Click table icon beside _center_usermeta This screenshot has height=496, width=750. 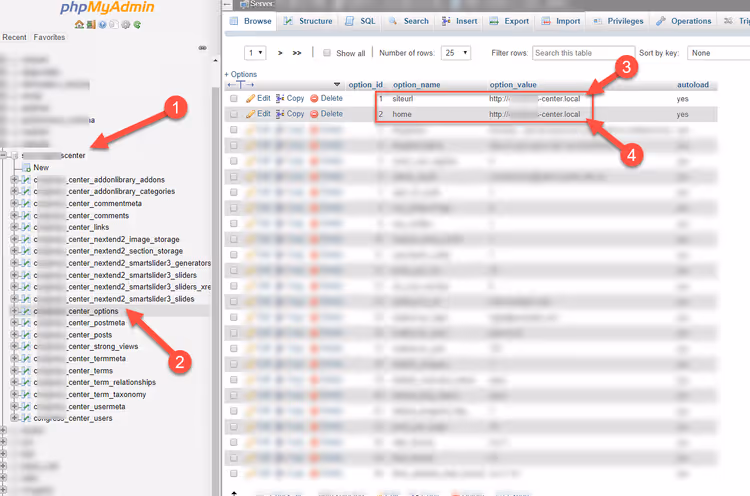(26, 407)
